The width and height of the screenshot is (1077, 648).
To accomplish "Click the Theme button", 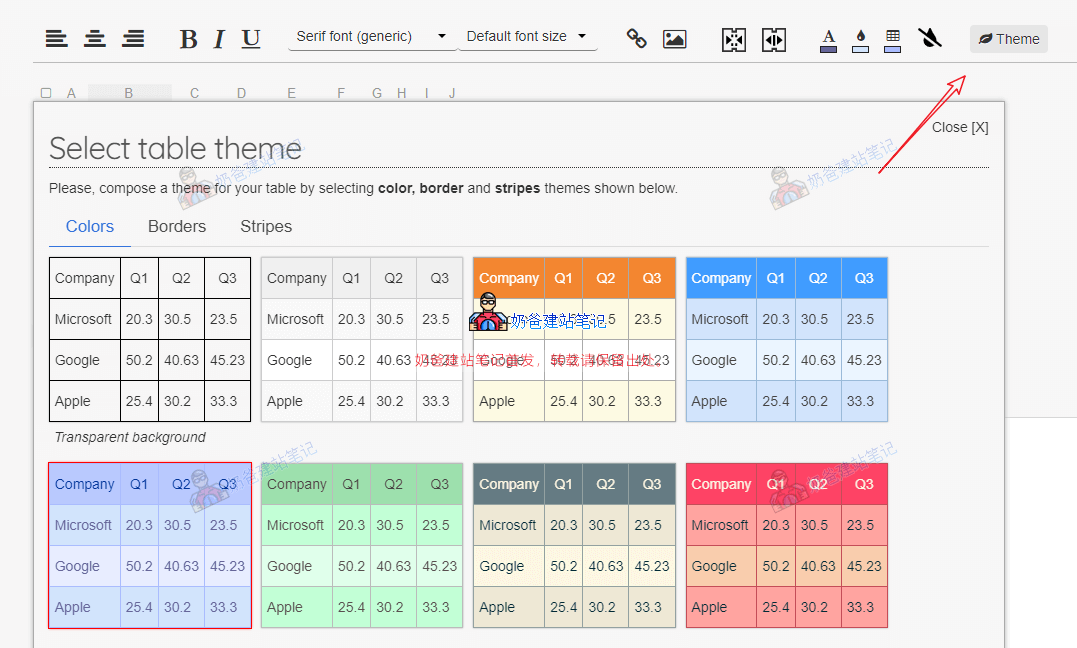I will [x=1008, y=39].
